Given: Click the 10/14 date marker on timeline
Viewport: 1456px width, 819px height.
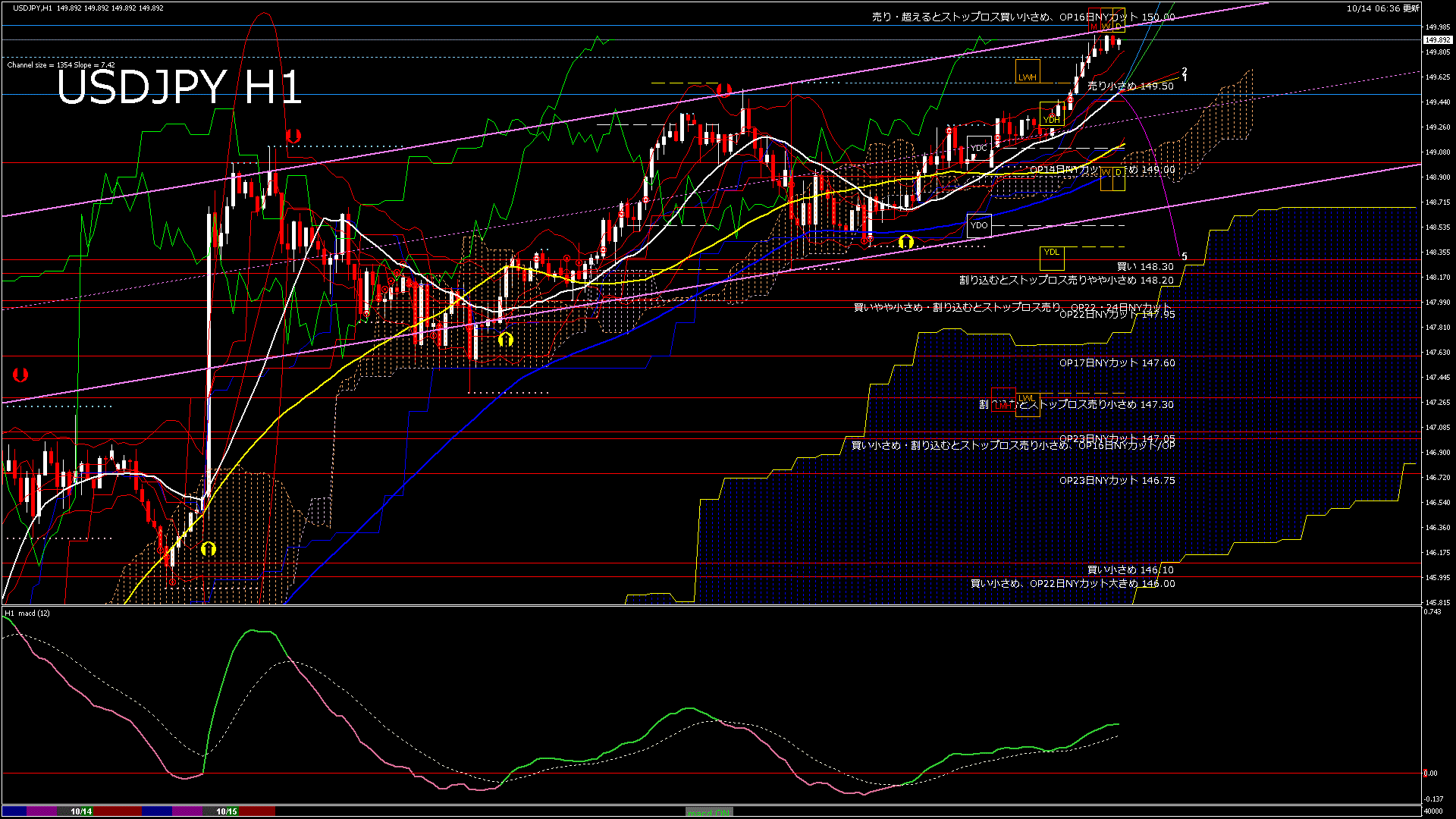Looking at the screenshot, I should [81, 811].
